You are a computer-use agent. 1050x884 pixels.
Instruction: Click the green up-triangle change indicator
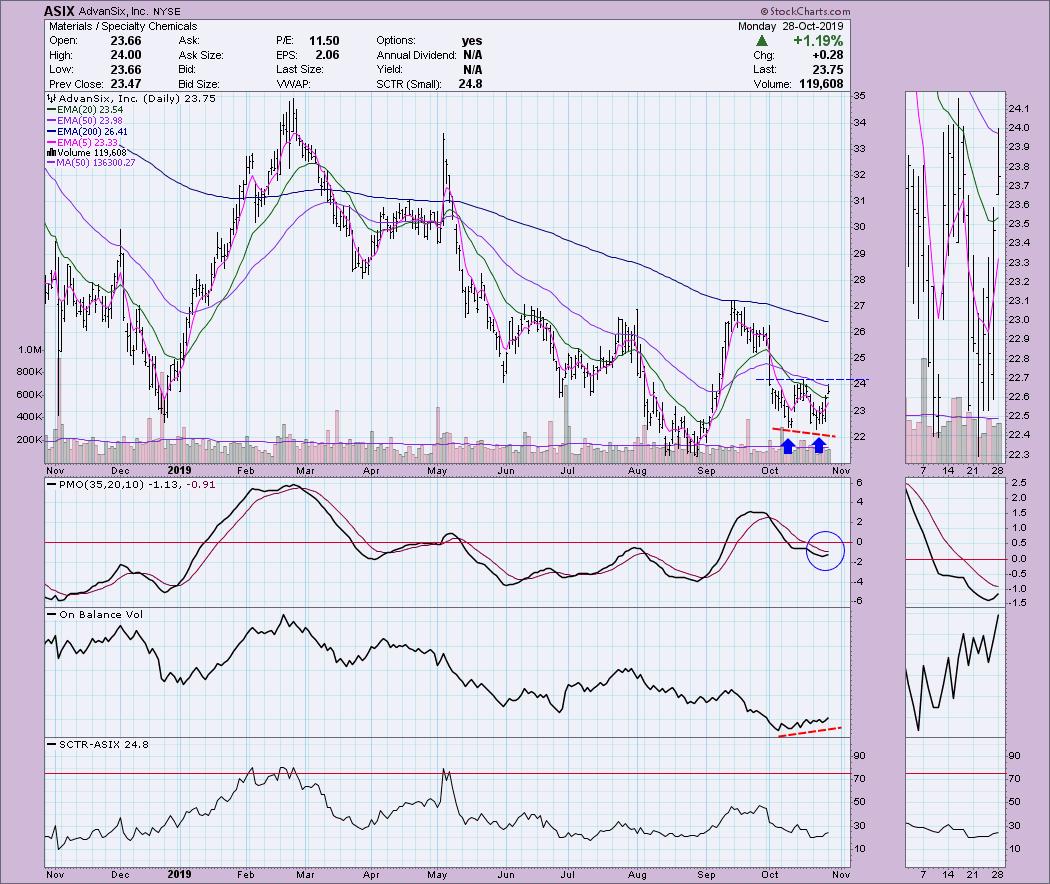[762, 41]
